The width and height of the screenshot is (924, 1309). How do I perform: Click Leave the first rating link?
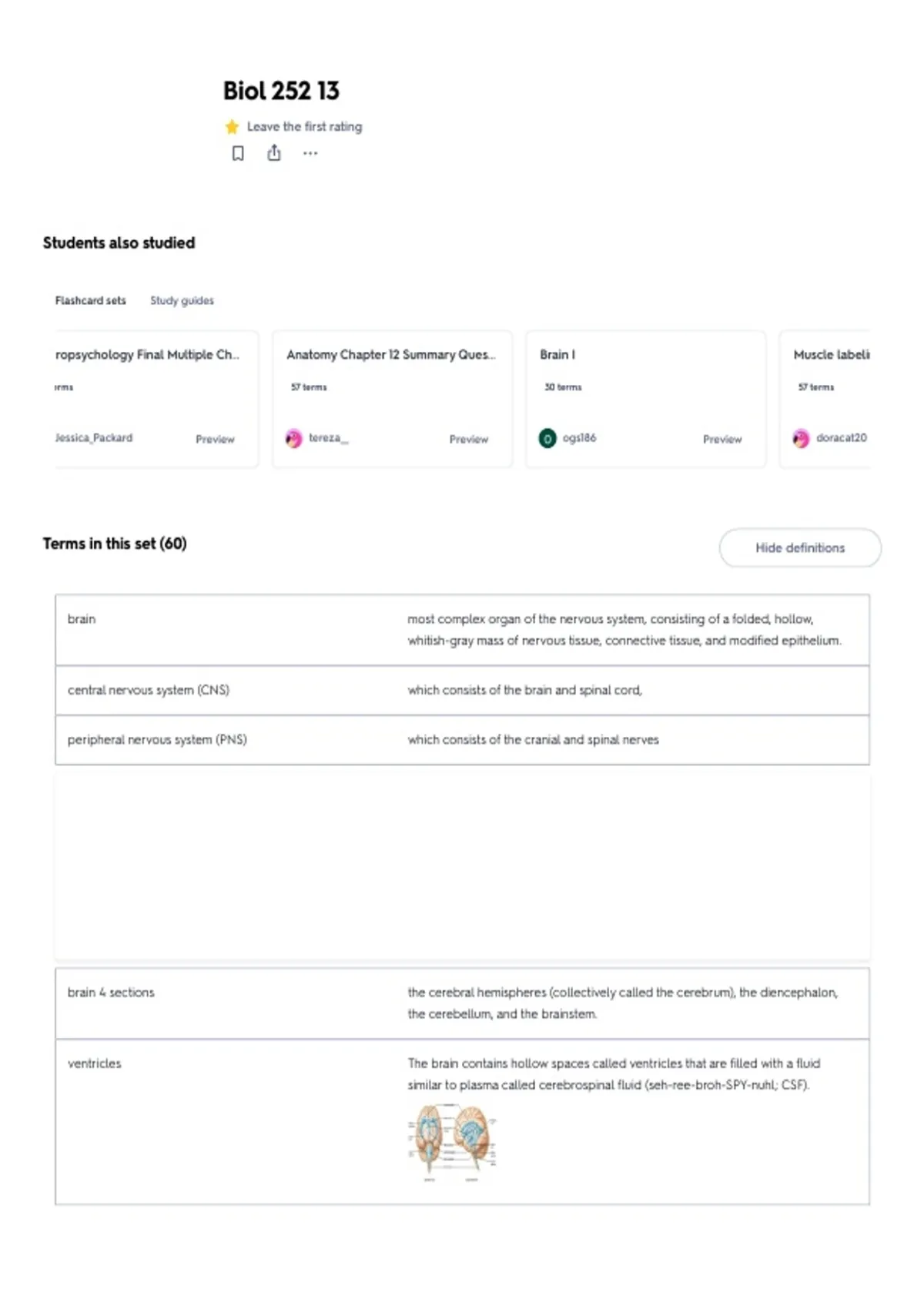304,126
